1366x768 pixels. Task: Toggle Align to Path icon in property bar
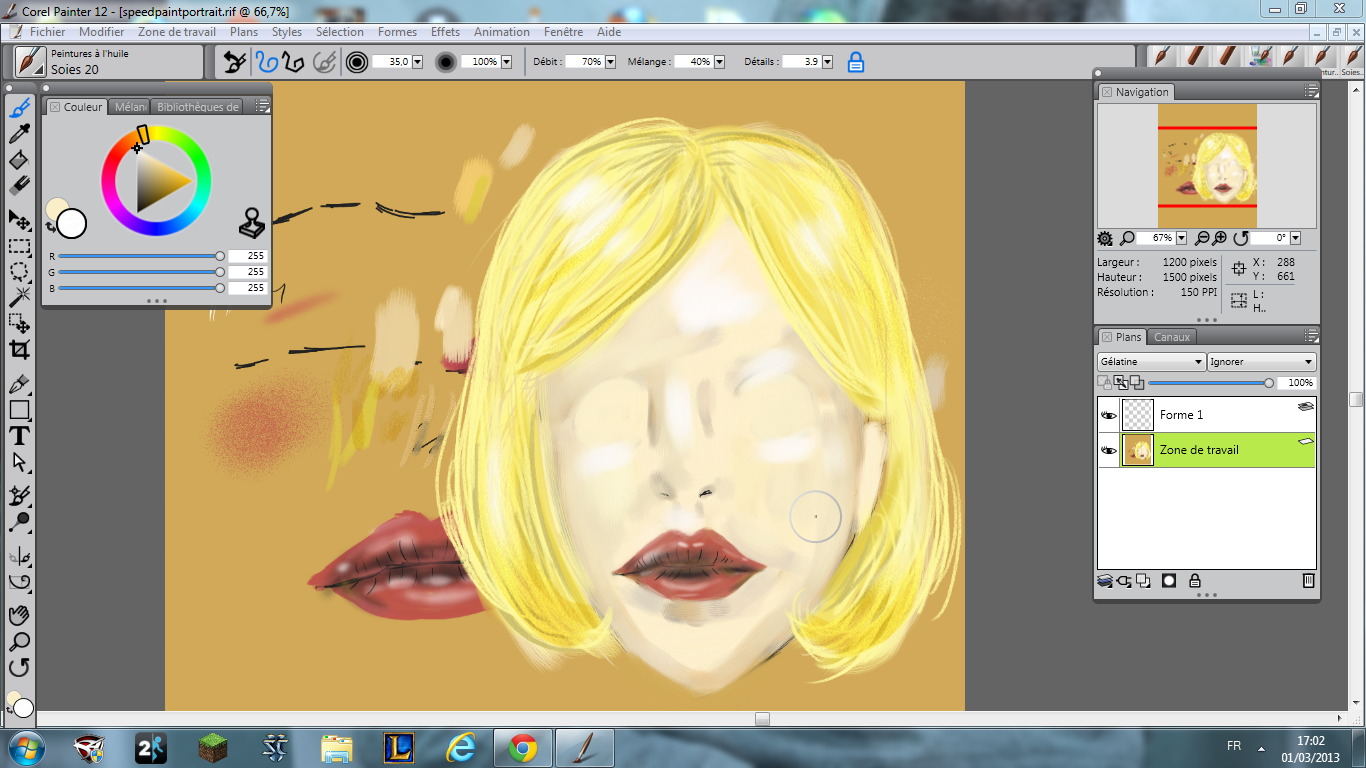[323, 62]
